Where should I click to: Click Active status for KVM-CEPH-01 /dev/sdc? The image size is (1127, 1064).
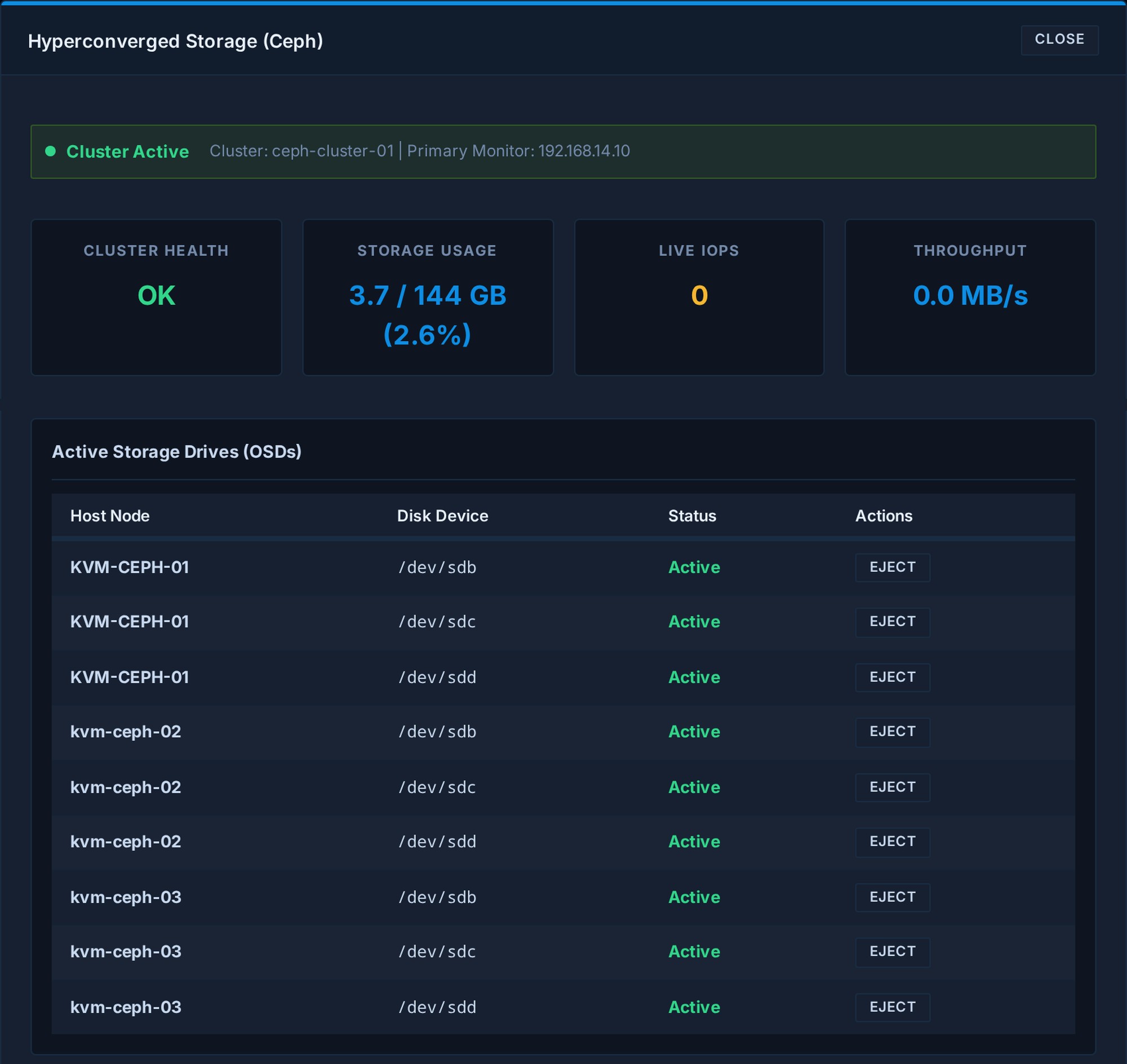click(x=694, y=622)
